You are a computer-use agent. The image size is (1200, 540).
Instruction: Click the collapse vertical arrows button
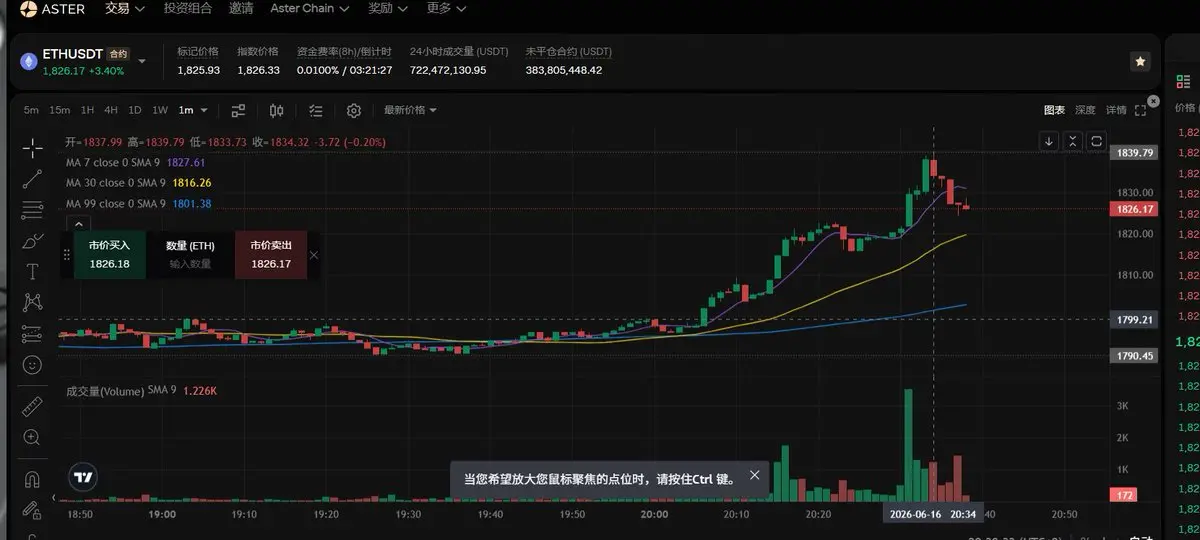pos(1073,141)
